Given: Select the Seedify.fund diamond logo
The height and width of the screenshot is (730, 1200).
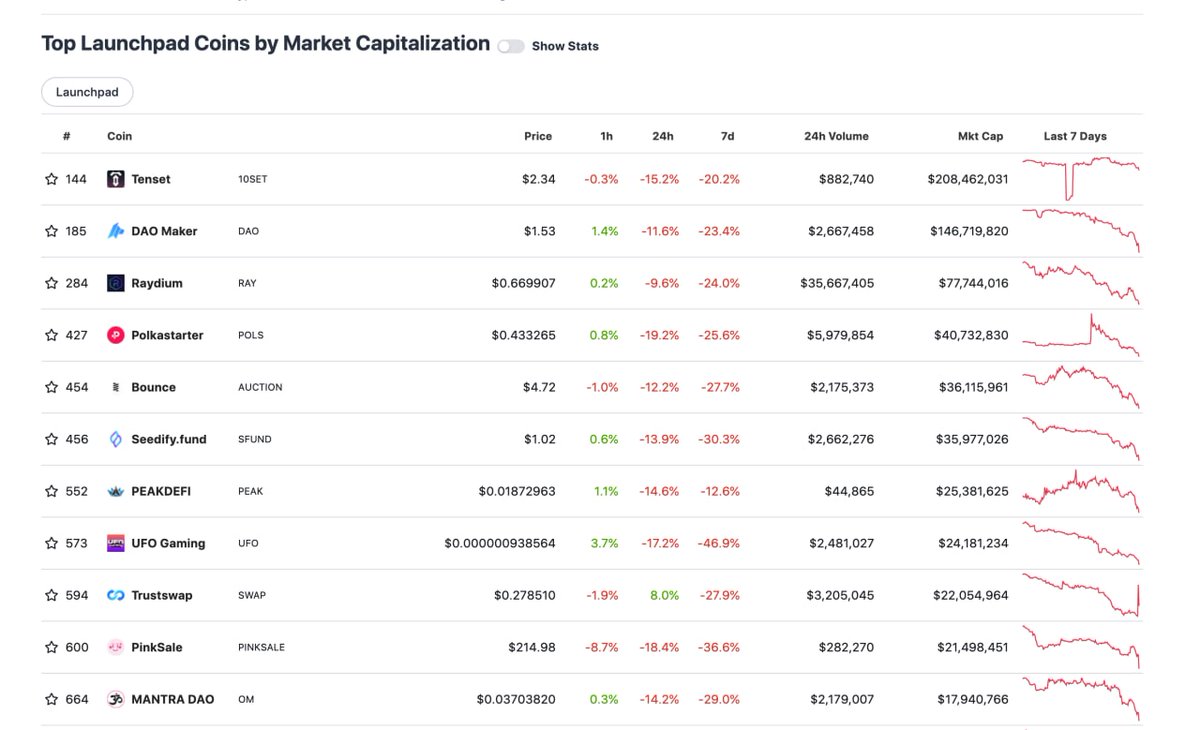Looking at the screenshot, I should (116, 439).
